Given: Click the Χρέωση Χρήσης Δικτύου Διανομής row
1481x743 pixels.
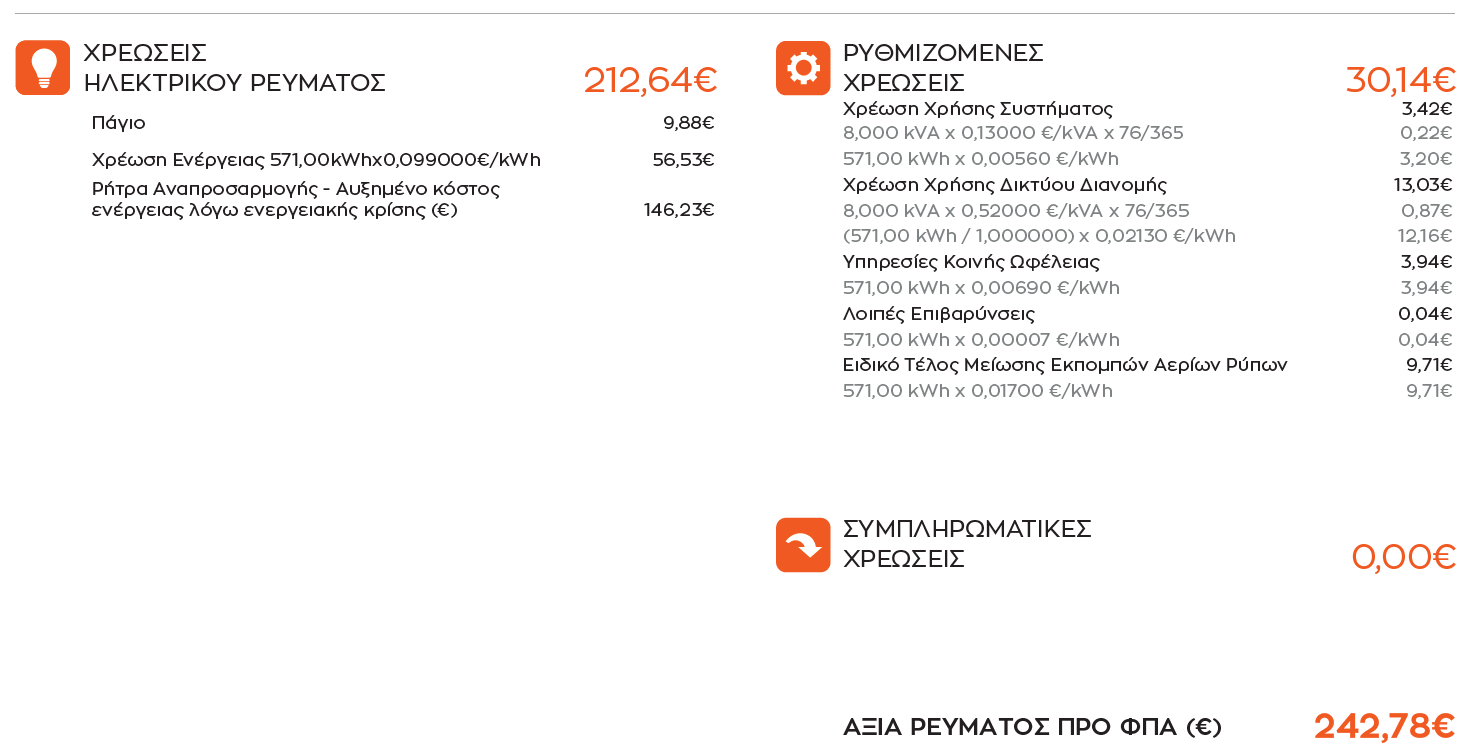Looking at the screenshot, I should (1148, 185).
